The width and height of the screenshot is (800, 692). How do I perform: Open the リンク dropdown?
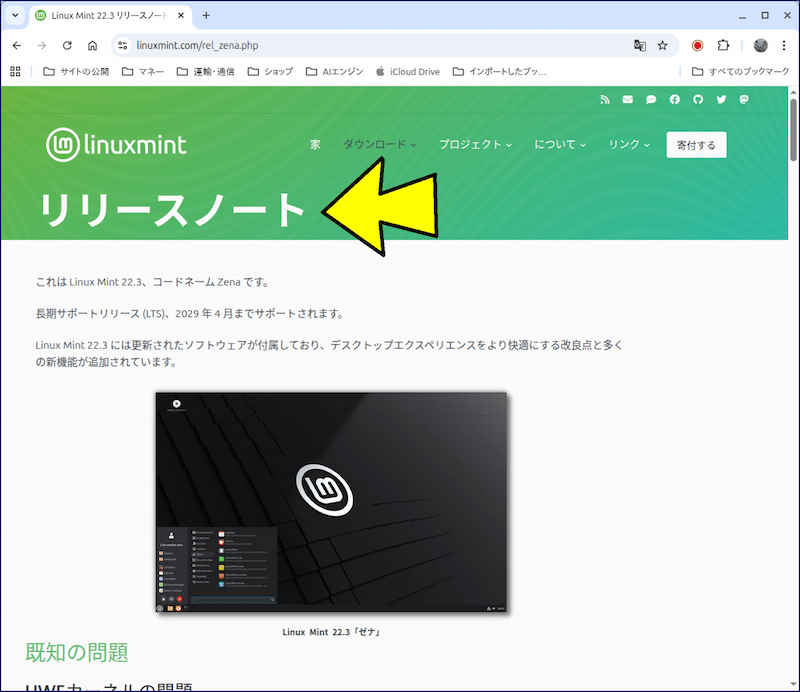pos(628,144)
